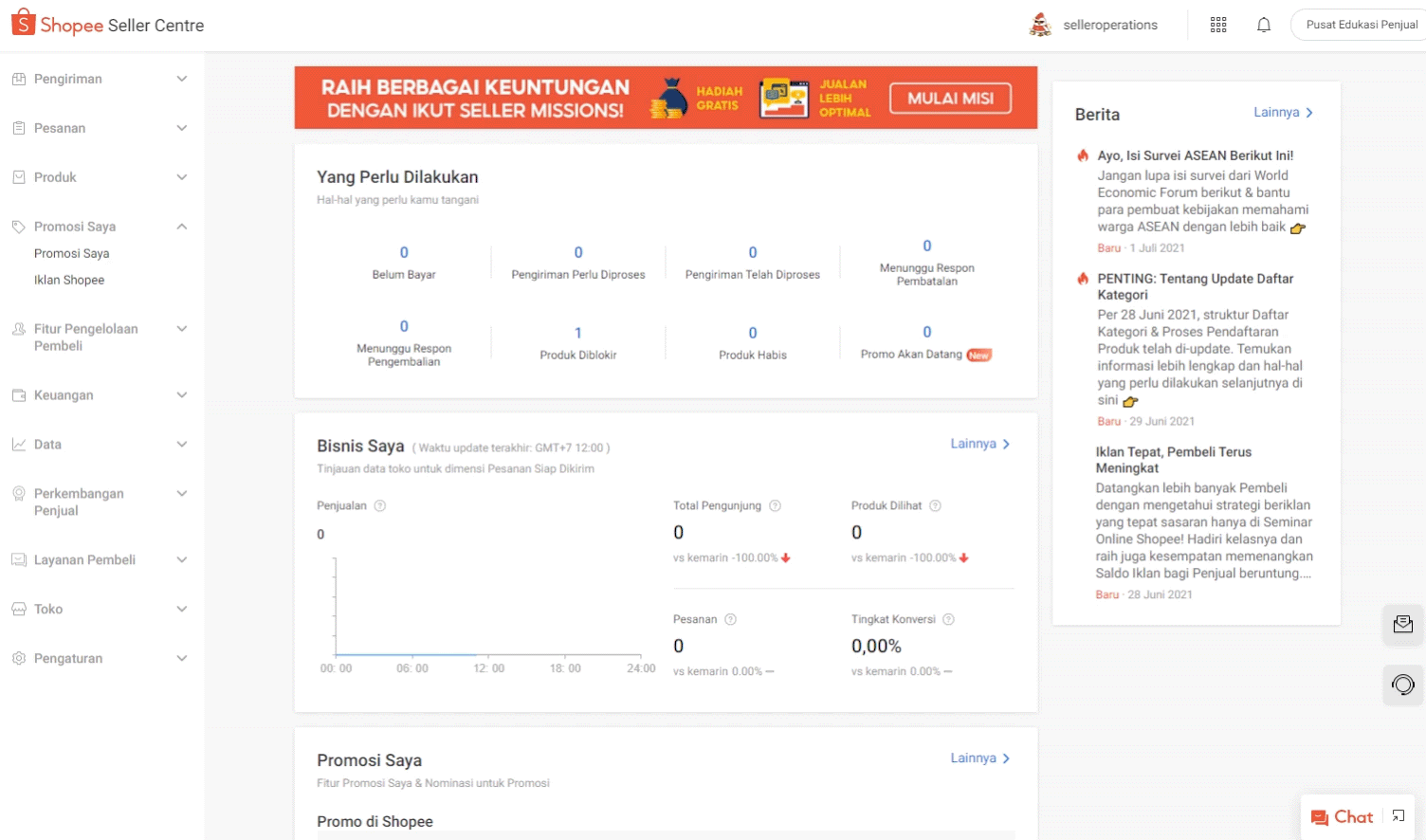Image resolution: width=1426 pixels, height=840 pixels.
Task: Expand the chat window with the arrow icon
Action: click(x=1399, y=816)
